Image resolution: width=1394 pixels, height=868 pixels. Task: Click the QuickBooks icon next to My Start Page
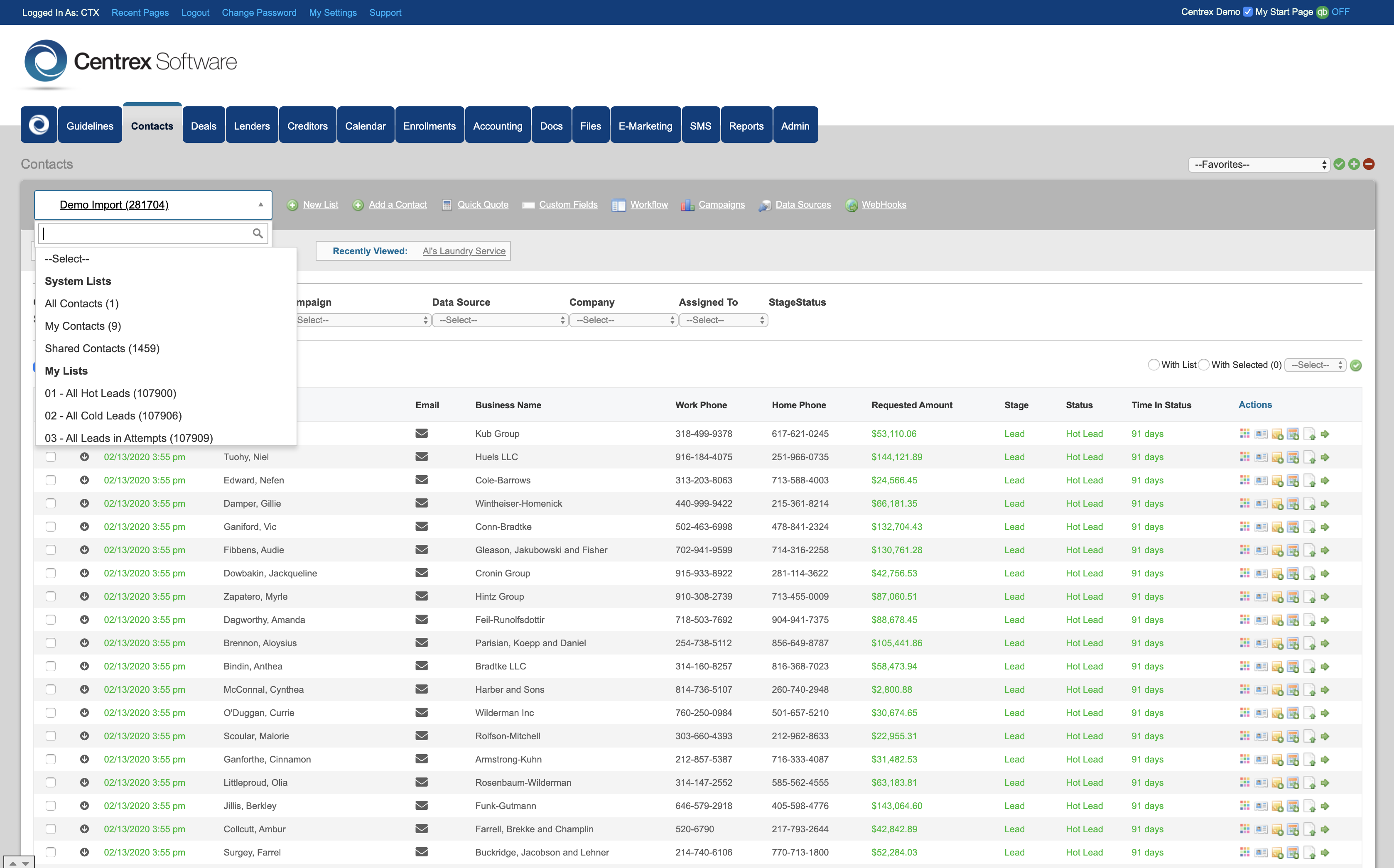(x=1322, y=12)
